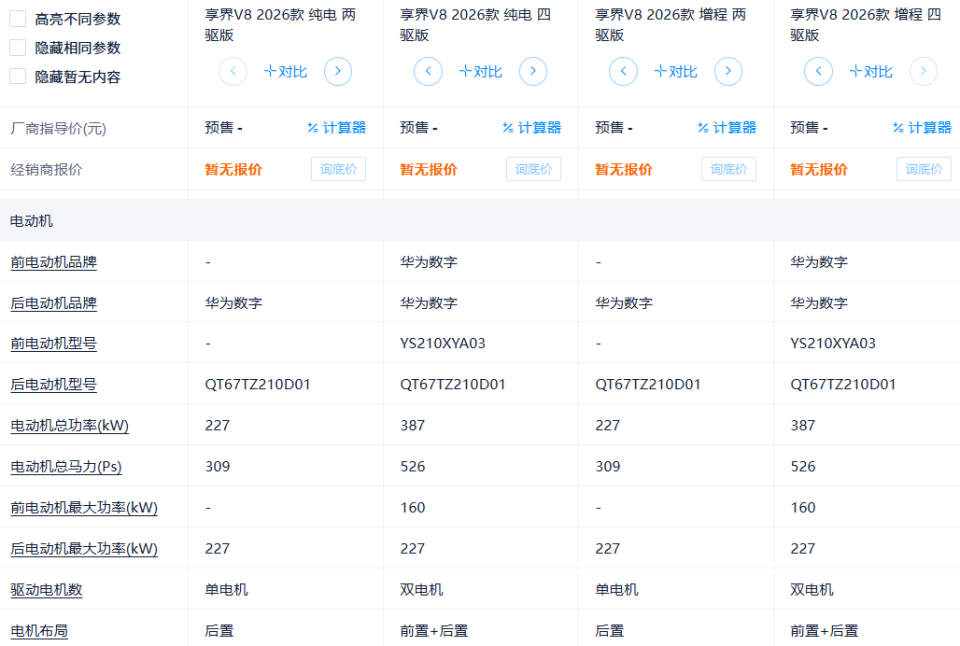Click left arrow under 增程 两驱版
The height and width of the screenshot is (646, 960).
pos(623,72)
